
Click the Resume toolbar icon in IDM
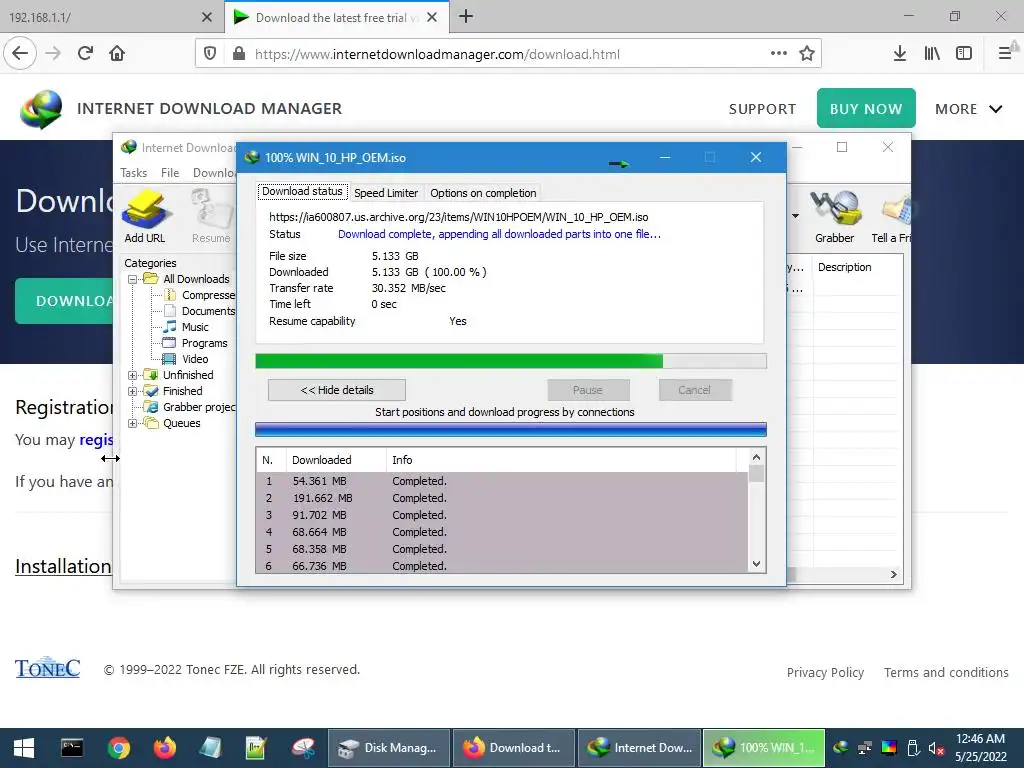pos(211,216)
